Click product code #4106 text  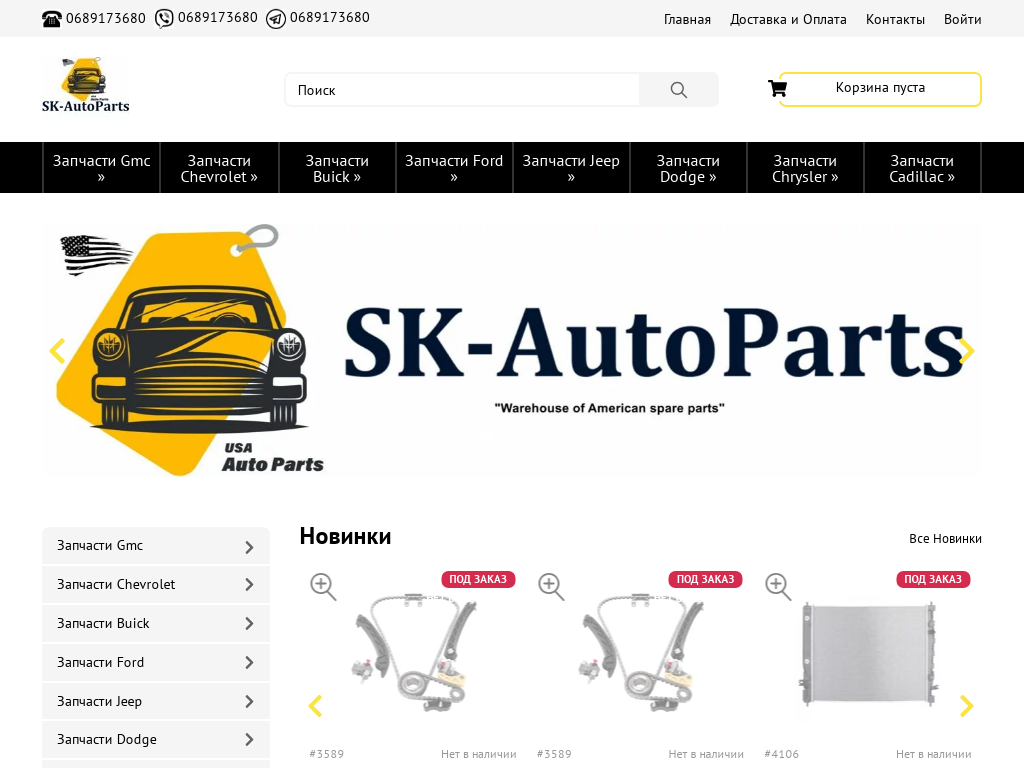coord(782,754)
